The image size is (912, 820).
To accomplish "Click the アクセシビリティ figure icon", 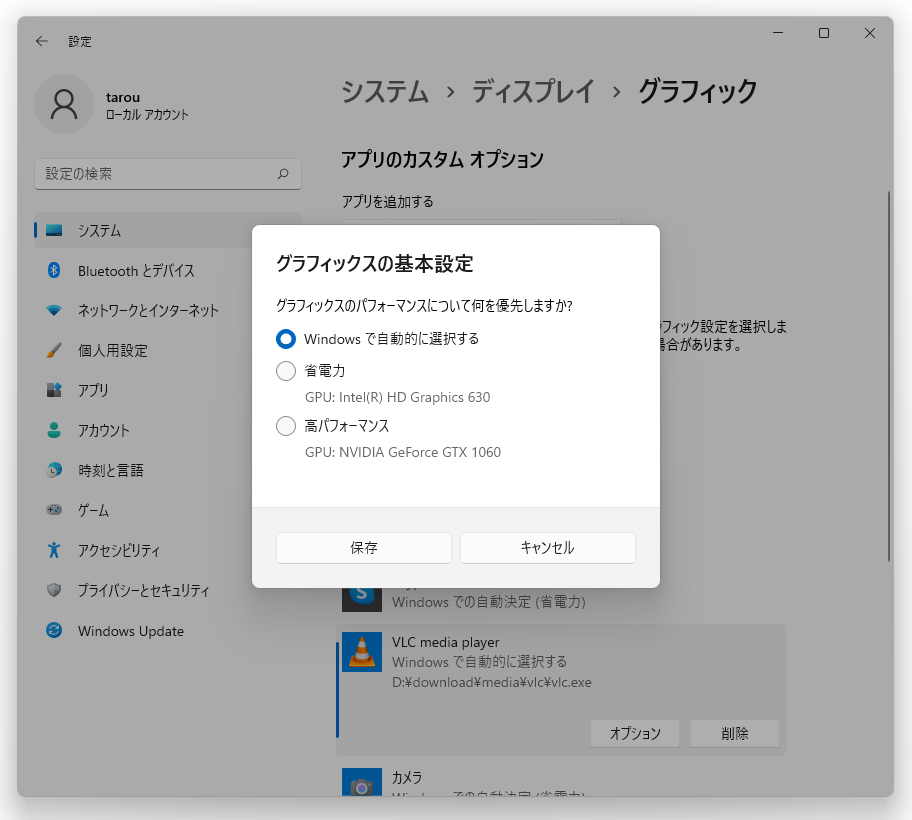I will click(x=54, y=550).
